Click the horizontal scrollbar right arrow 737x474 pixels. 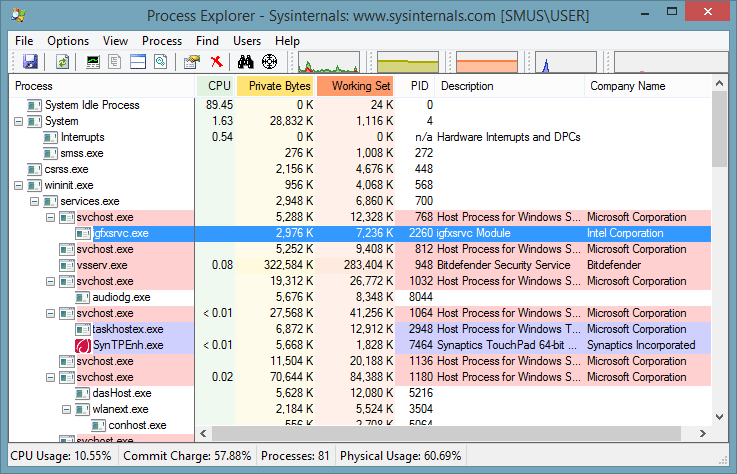pos(702,433)
